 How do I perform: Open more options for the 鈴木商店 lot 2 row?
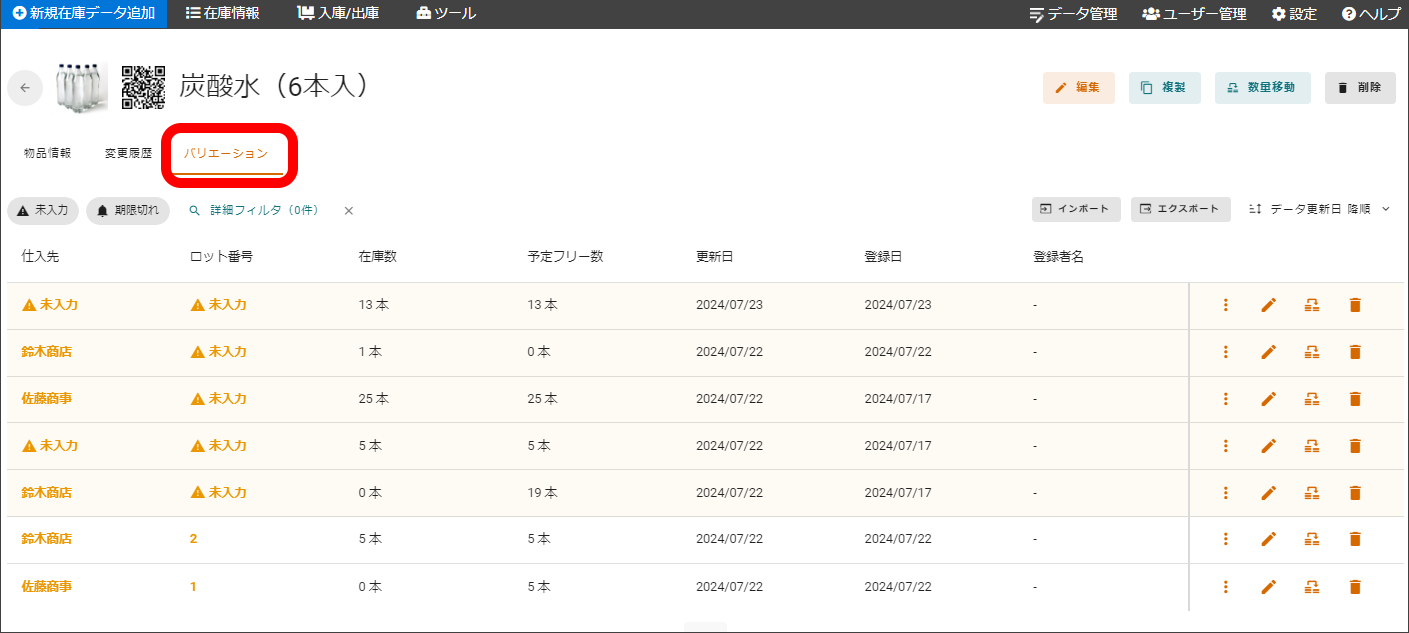coord(1225,539)
